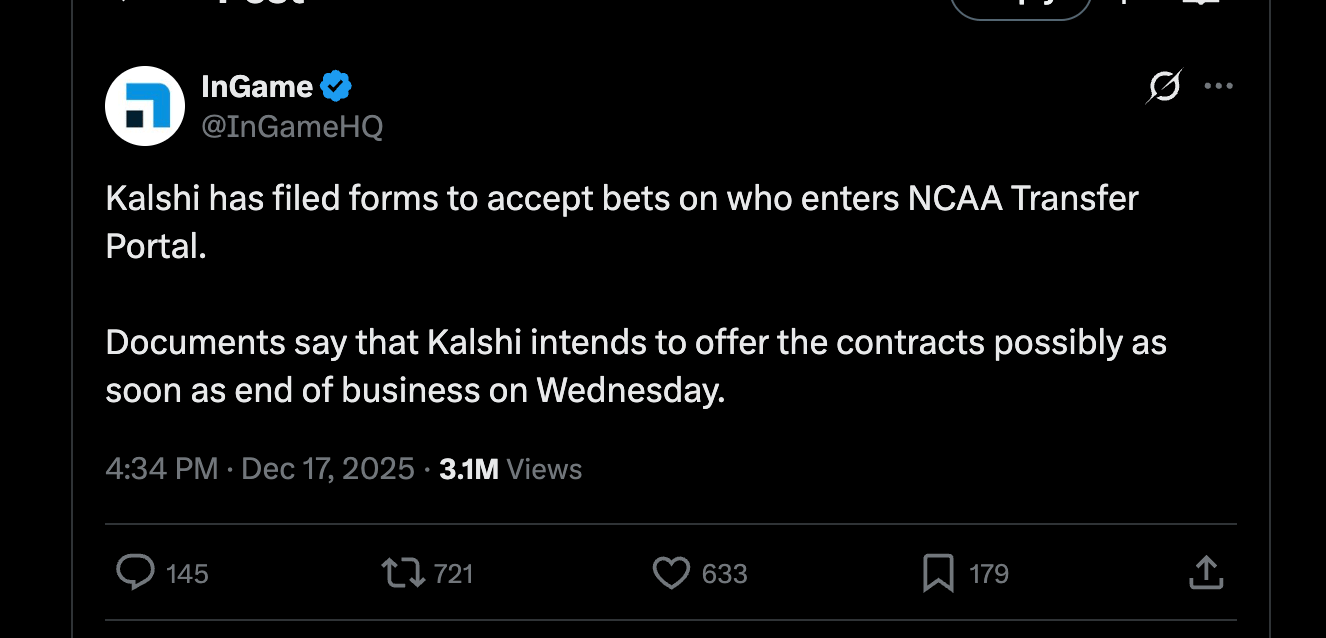Click the Grok explain post icon
The image size is (1326, 638).
point(1164,88)
